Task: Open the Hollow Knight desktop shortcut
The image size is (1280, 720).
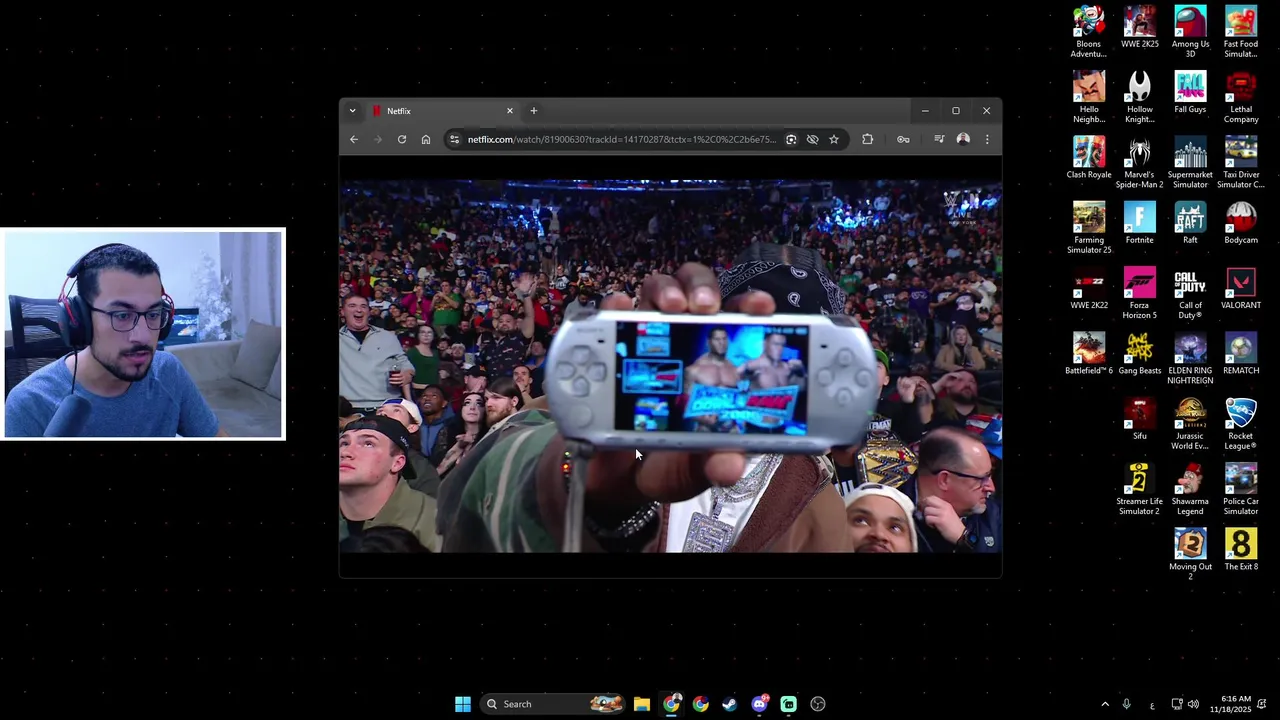Action: pyautogui.click(x=1140, y=98)
